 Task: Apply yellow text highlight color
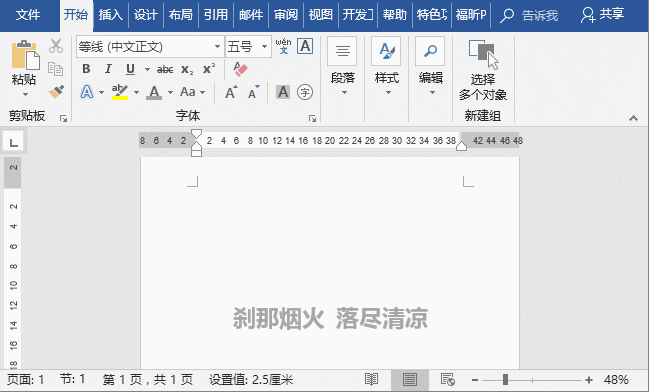[x=120, y=92]
